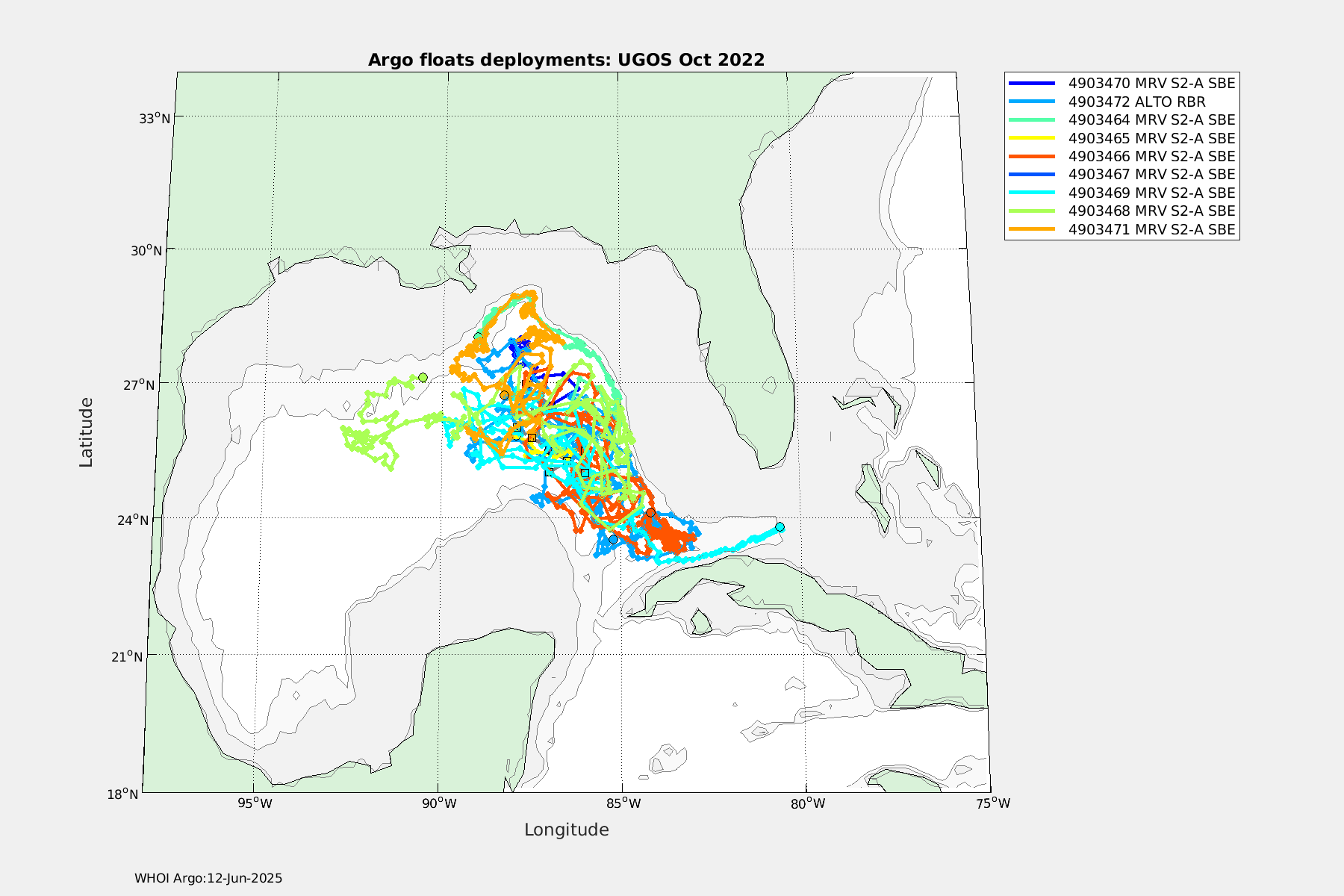Image resolution: width=1344 pixels, height=896 pixels.
Task: Click the light green line swatch for 4903468
Action: click(x=1031, y=211)
